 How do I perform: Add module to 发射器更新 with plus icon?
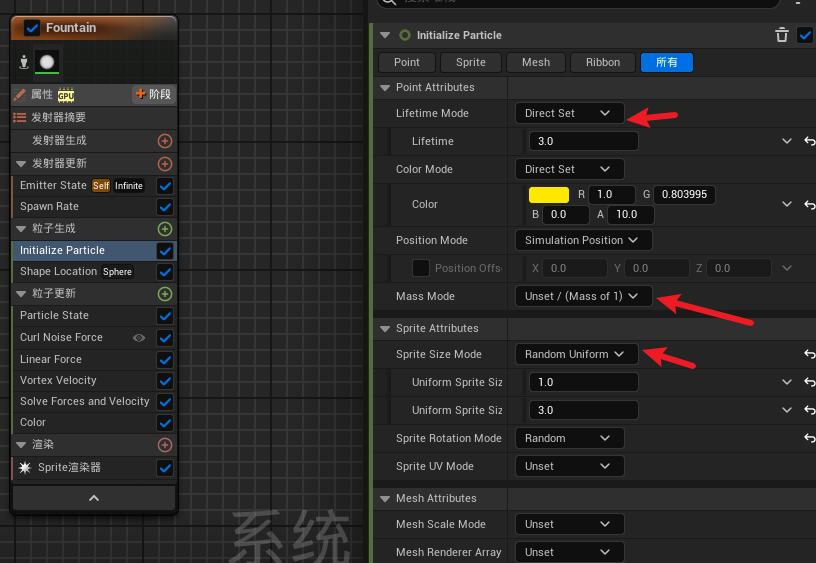click(x=165, y=164)
